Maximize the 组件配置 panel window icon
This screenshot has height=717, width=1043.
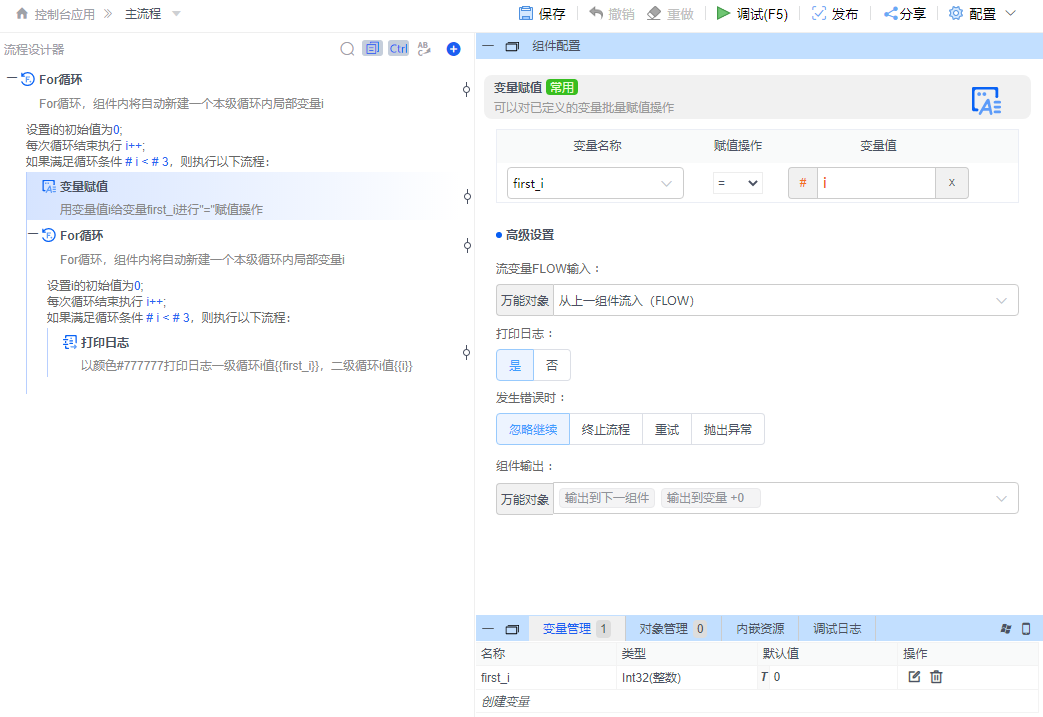point(512,47)
